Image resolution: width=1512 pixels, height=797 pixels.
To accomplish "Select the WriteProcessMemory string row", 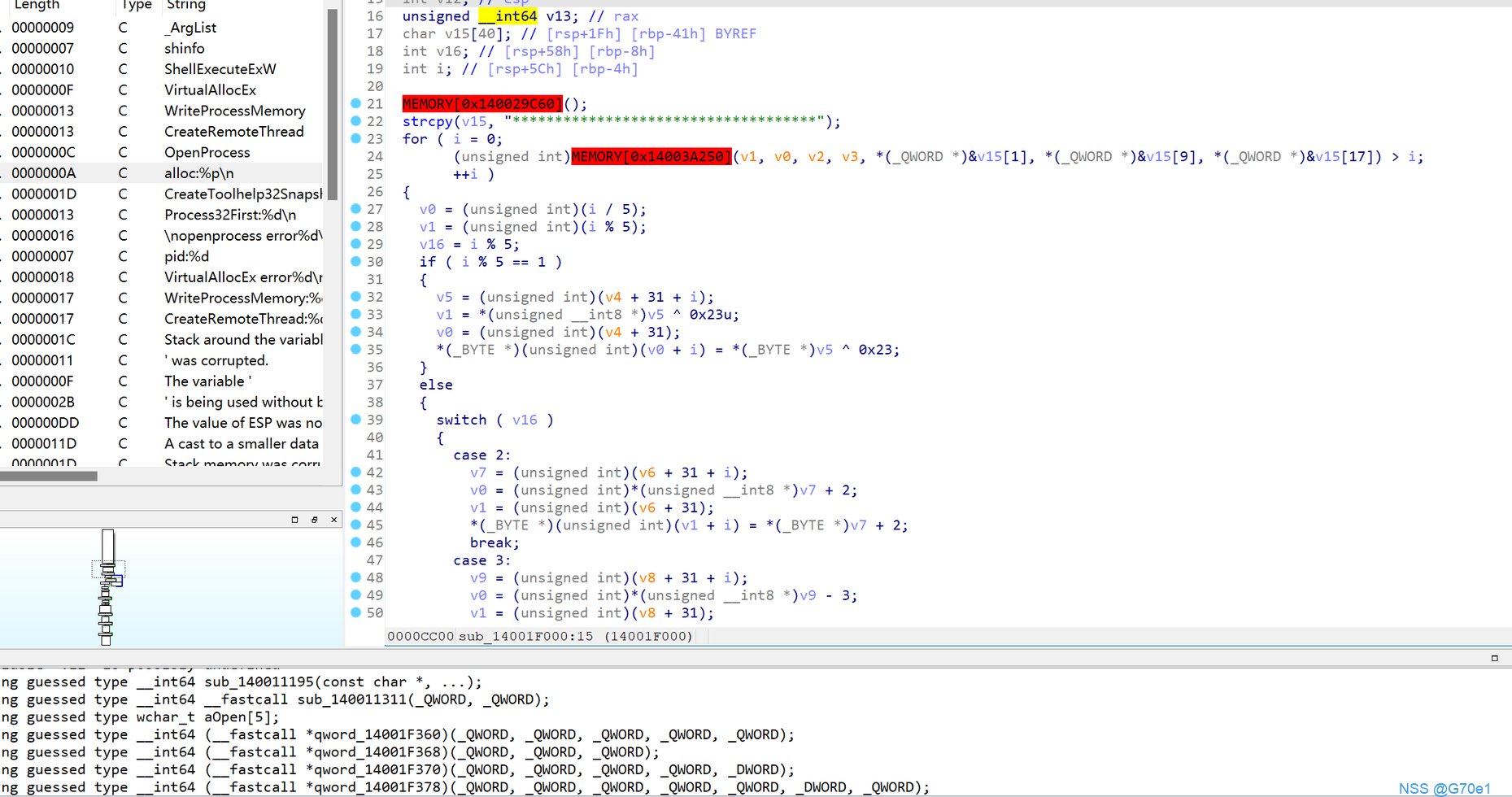I will 163,111.
